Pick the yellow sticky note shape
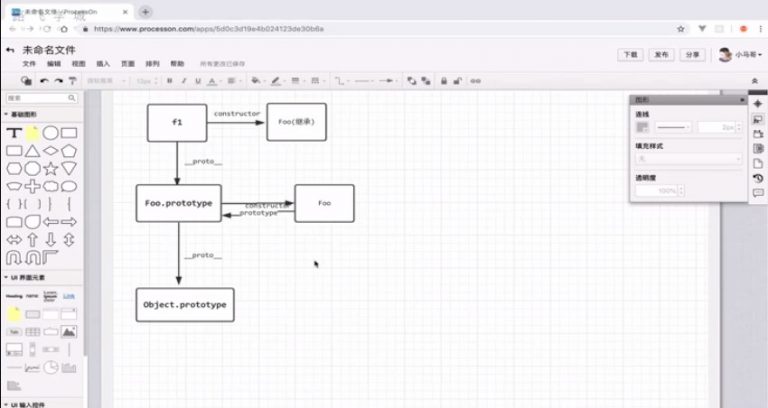The image size is (768, 408). [x=32, y=133]
